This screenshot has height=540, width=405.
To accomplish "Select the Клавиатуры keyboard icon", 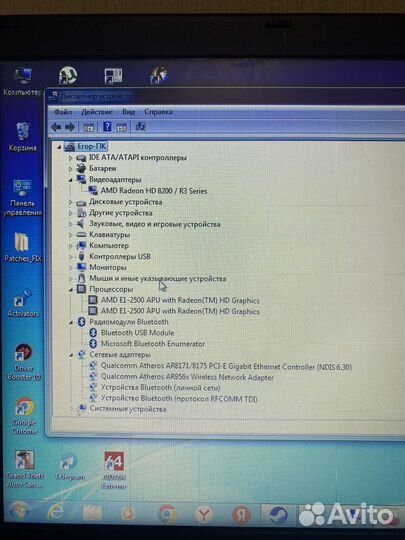I will pyautogui.click(x=81, y=235).
